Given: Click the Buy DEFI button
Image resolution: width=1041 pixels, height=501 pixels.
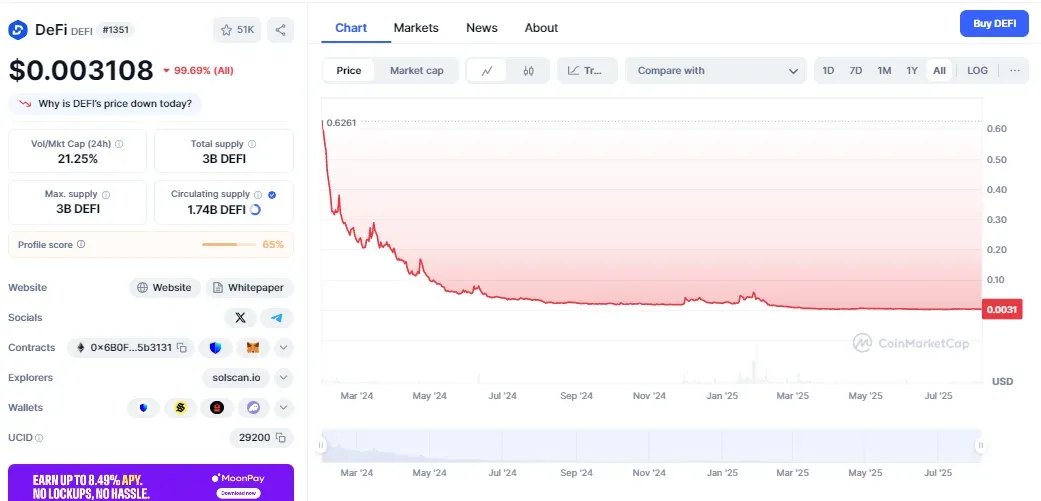Looking at the screenshot, I should [994, 24].
